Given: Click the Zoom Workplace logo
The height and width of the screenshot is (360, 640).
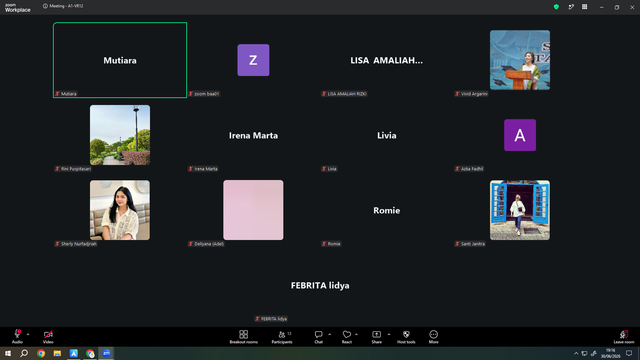Looking at the screenshot, I should 18,8.
